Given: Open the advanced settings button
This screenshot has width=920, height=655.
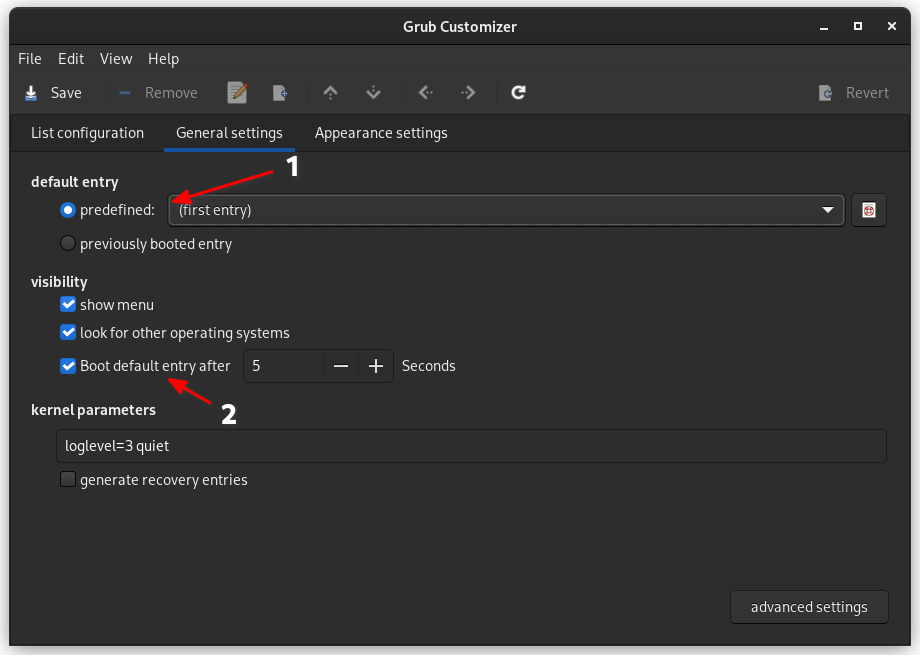Looking at the screenshot, I should click(808, 606).
